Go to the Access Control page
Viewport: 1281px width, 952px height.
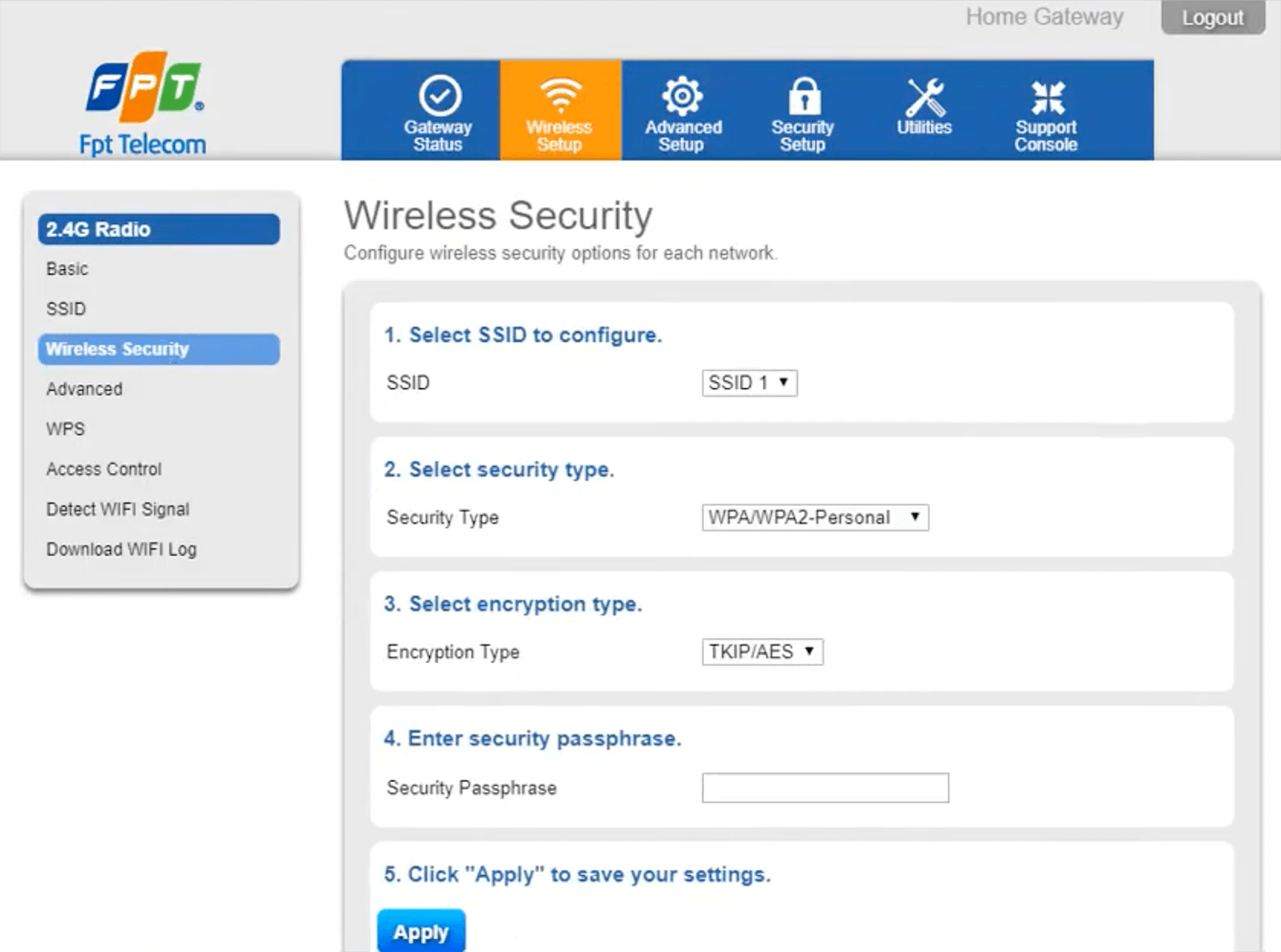click(104, 470)
